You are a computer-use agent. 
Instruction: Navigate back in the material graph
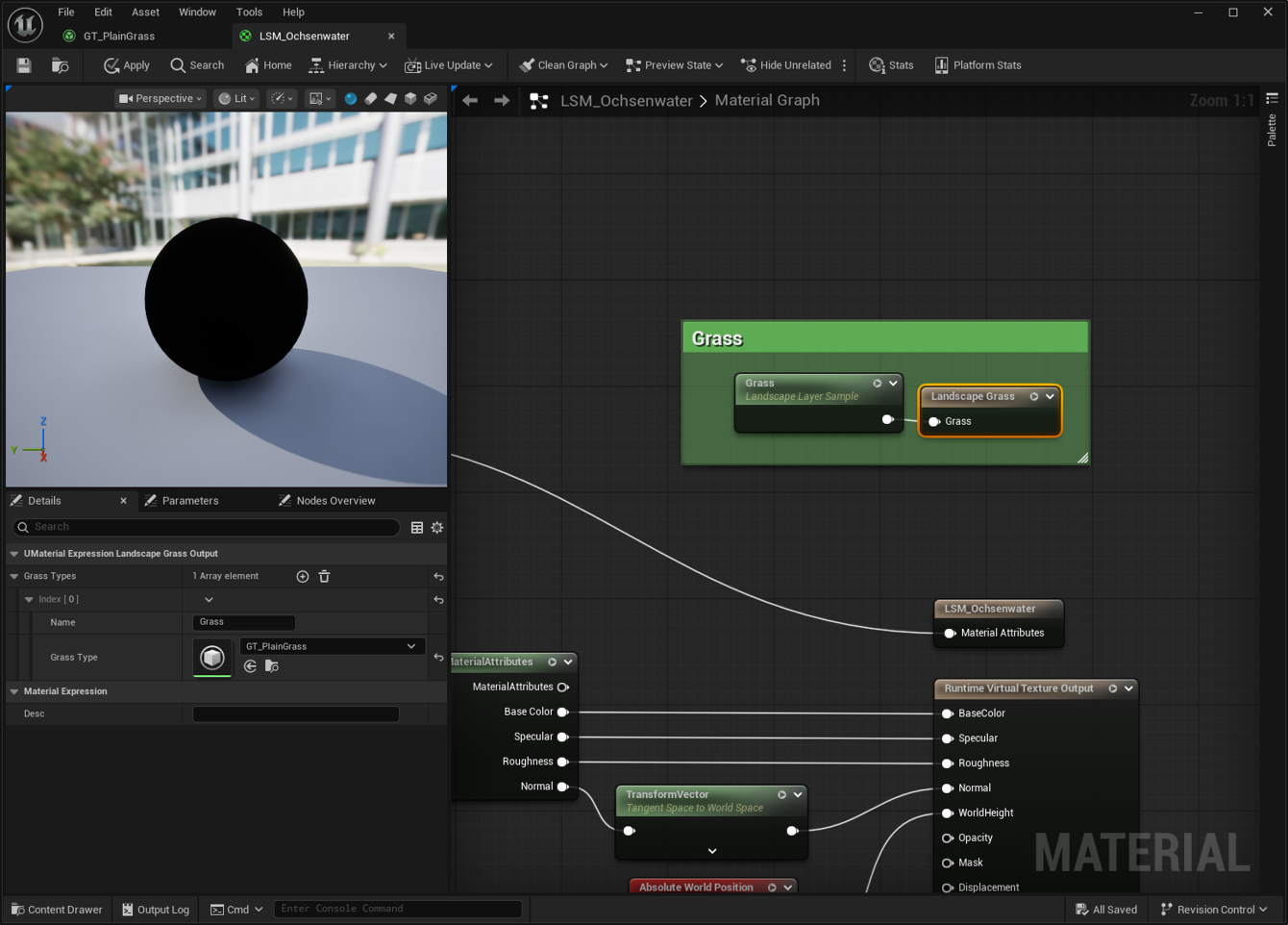click(x=470, y=100)
